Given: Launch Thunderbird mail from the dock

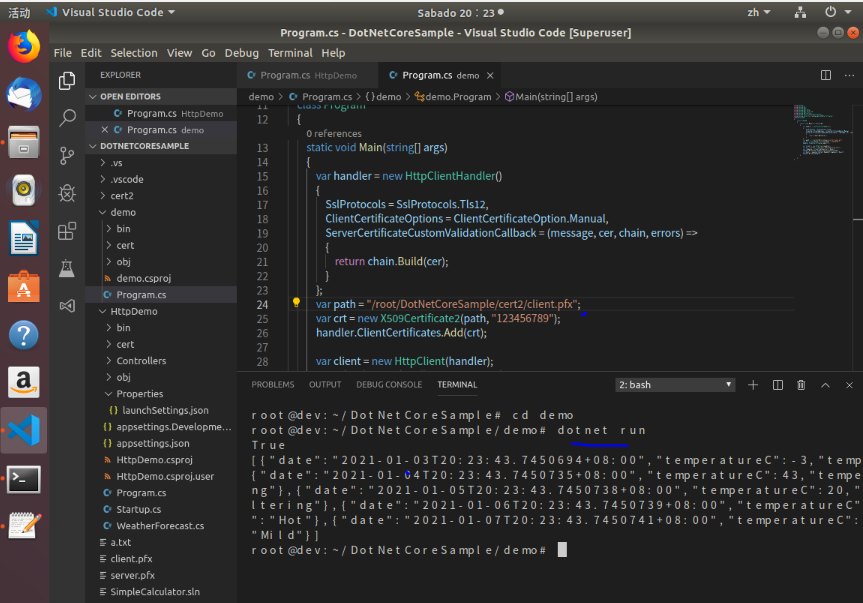Looking at the screenshot, I should (24, 94).
